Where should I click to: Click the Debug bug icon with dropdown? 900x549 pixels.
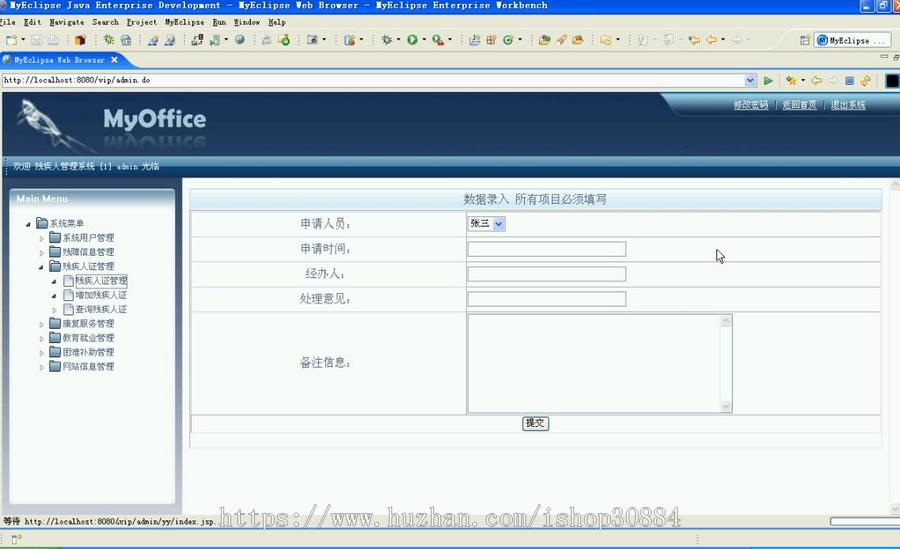(x=387, y=40)
